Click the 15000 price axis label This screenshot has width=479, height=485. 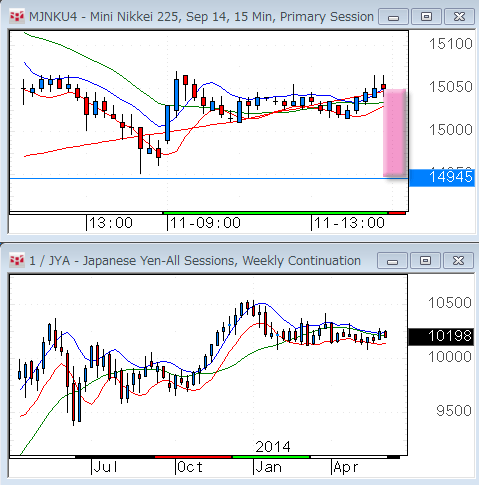click(450, 130)
